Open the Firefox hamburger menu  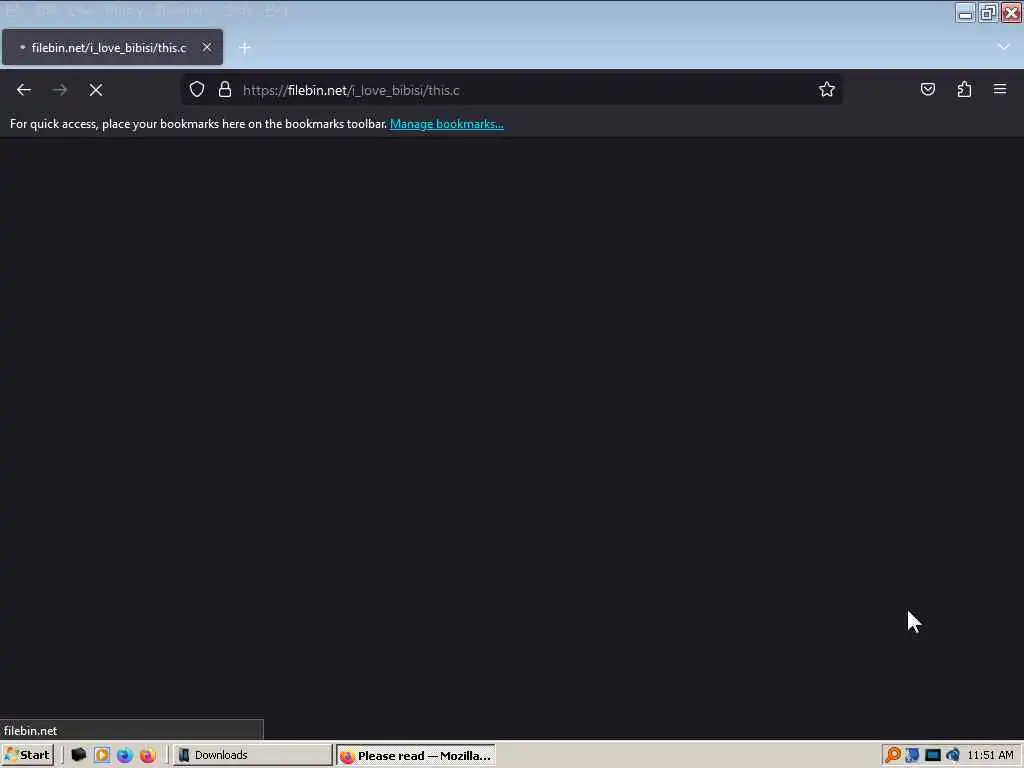pos(1000,89)
